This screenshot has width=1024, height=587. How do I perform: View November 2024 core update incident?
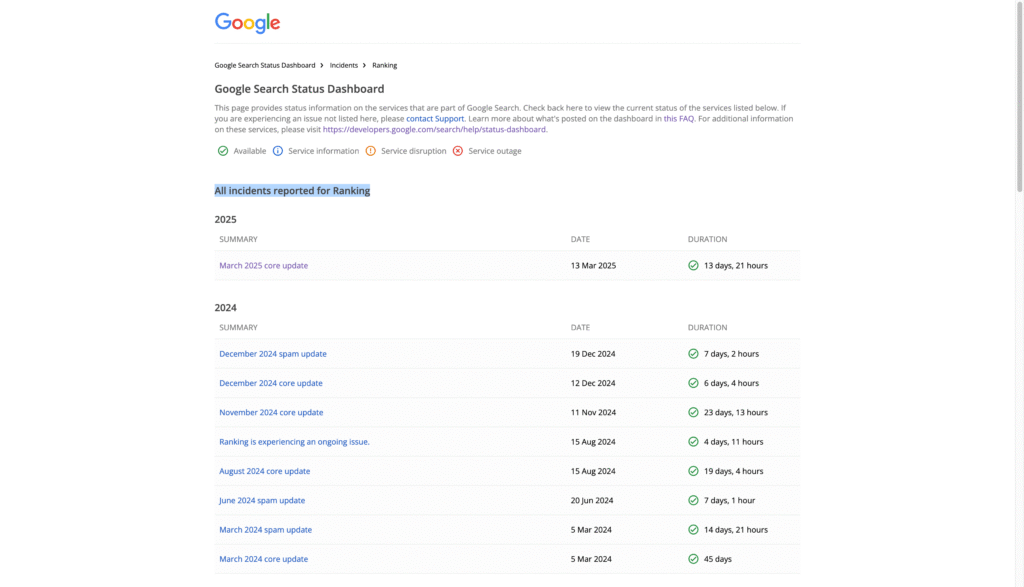271,412
